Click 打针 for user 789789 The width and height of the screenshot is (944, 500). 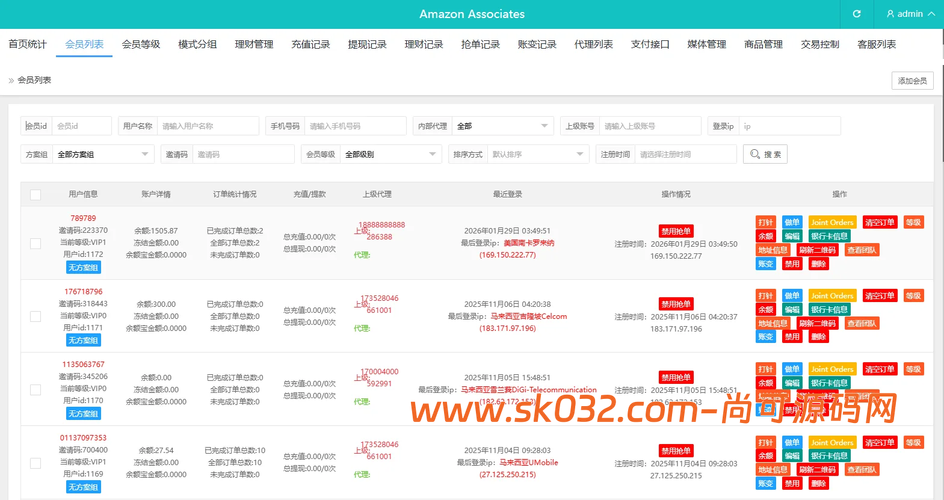tap(765, 222)
